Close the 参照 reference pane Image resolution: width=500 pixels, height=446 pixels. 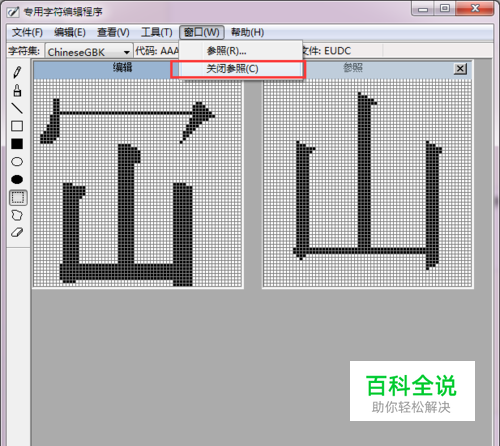(460, 69)
